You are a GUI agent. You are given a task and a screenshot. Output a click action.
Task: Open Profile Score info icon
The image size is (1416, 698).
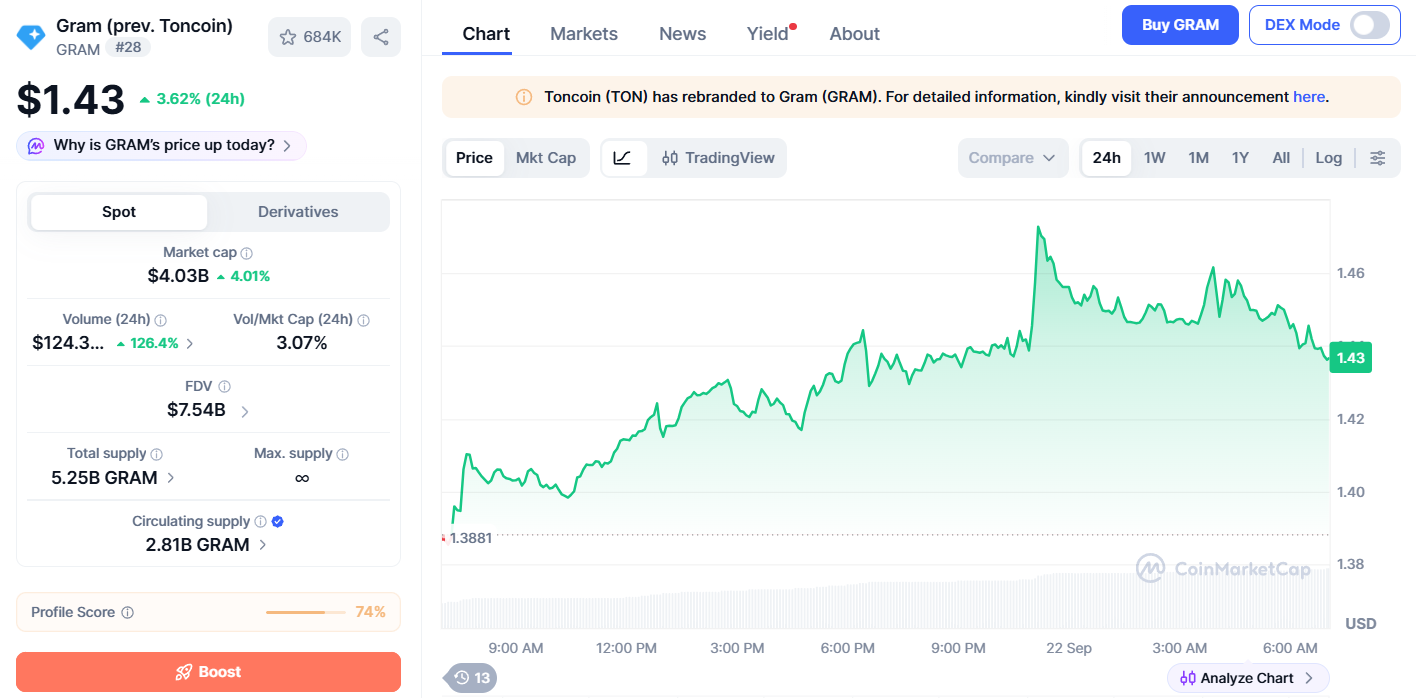128,613
